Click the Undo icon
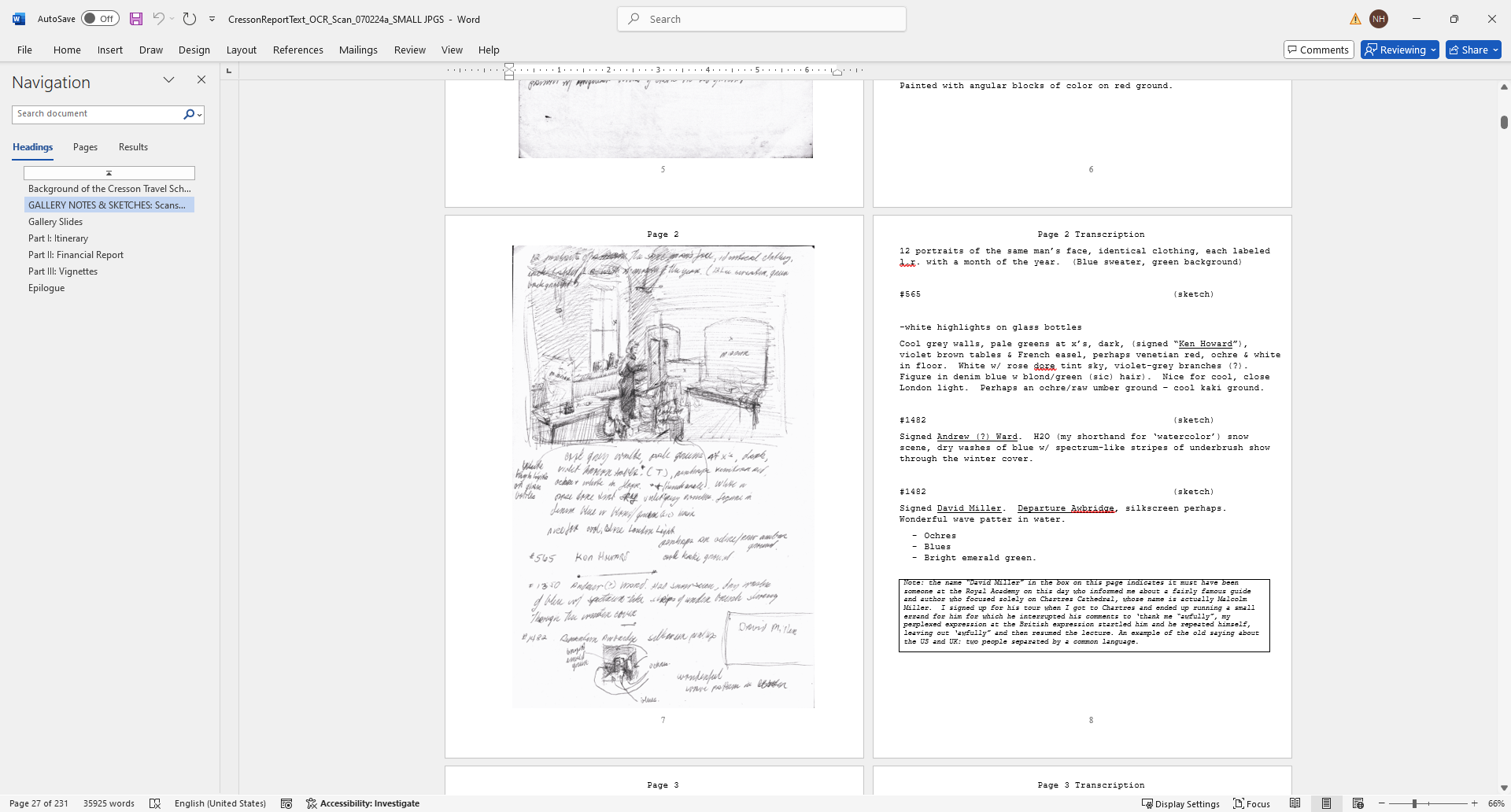The width and height of the screenshot is (1511, 812). point(161,18)
